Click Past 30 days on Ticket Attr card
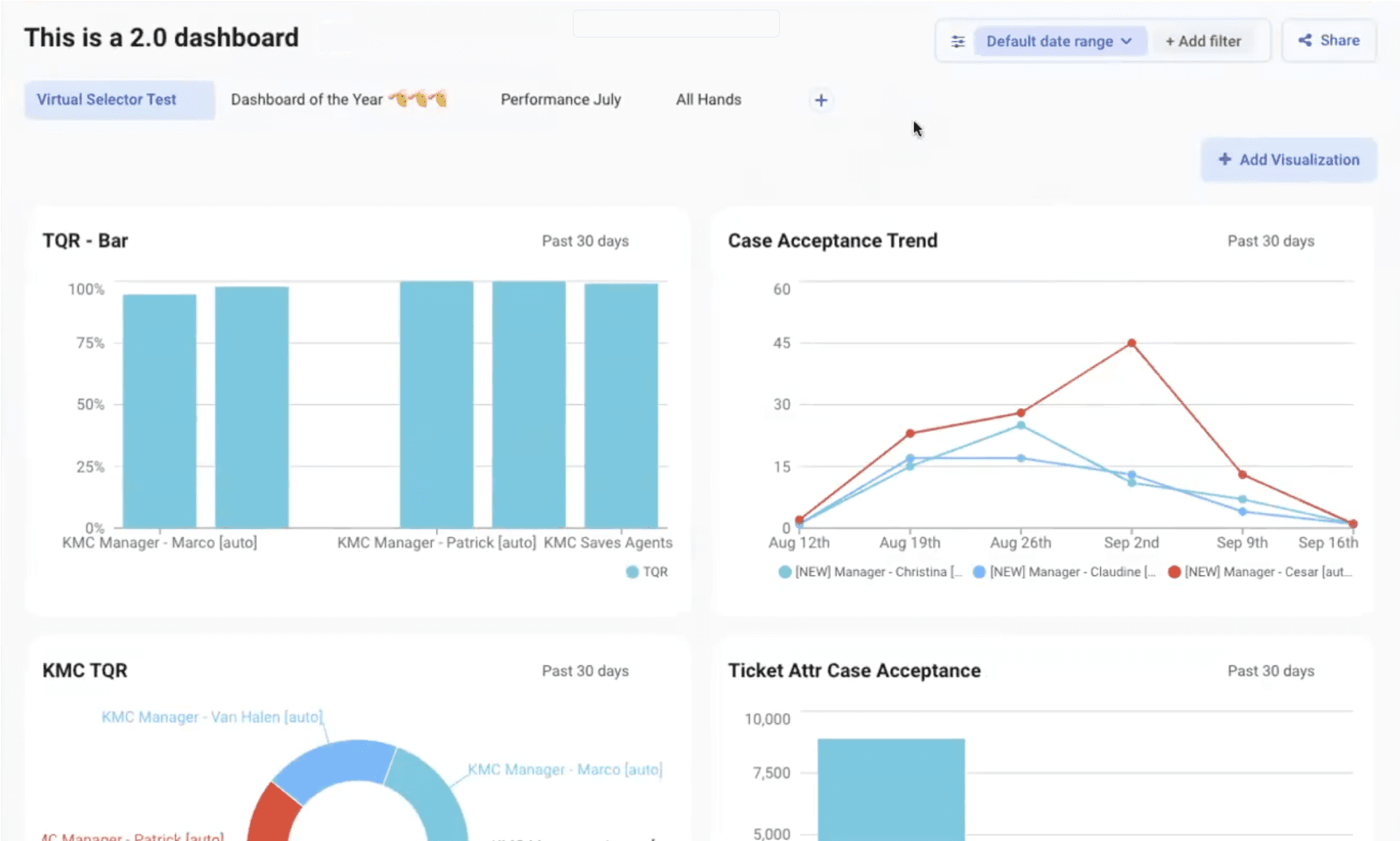The image size is (1400, 841). [1271, 671]
